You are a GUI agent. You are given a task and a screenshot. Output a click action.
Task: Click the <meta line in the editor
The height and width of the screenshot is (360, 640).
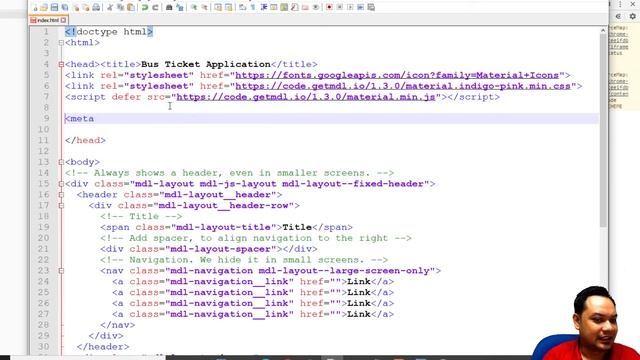pyautogui.click(x=331, y=119)
